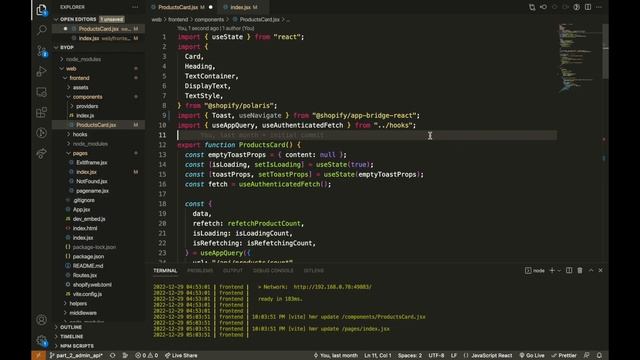The height and width of the screenshot is (360, 640).
Task: Add a new terminal with plus icon
Action: 552,270
